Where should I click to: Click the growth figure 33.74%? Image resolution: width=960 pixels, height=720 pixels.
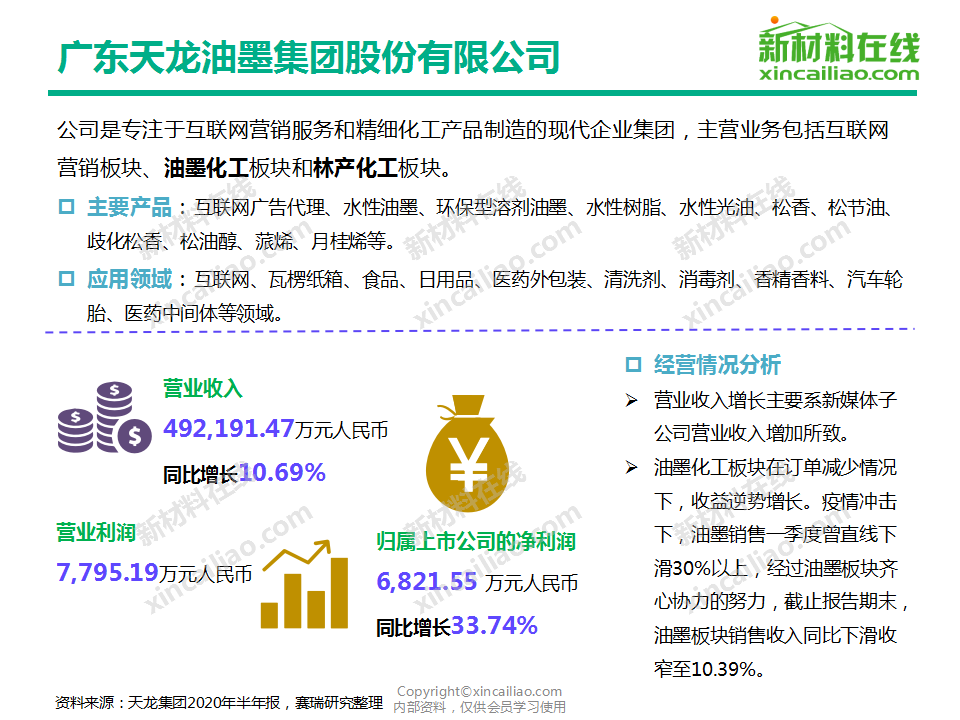tap(494, 626)
